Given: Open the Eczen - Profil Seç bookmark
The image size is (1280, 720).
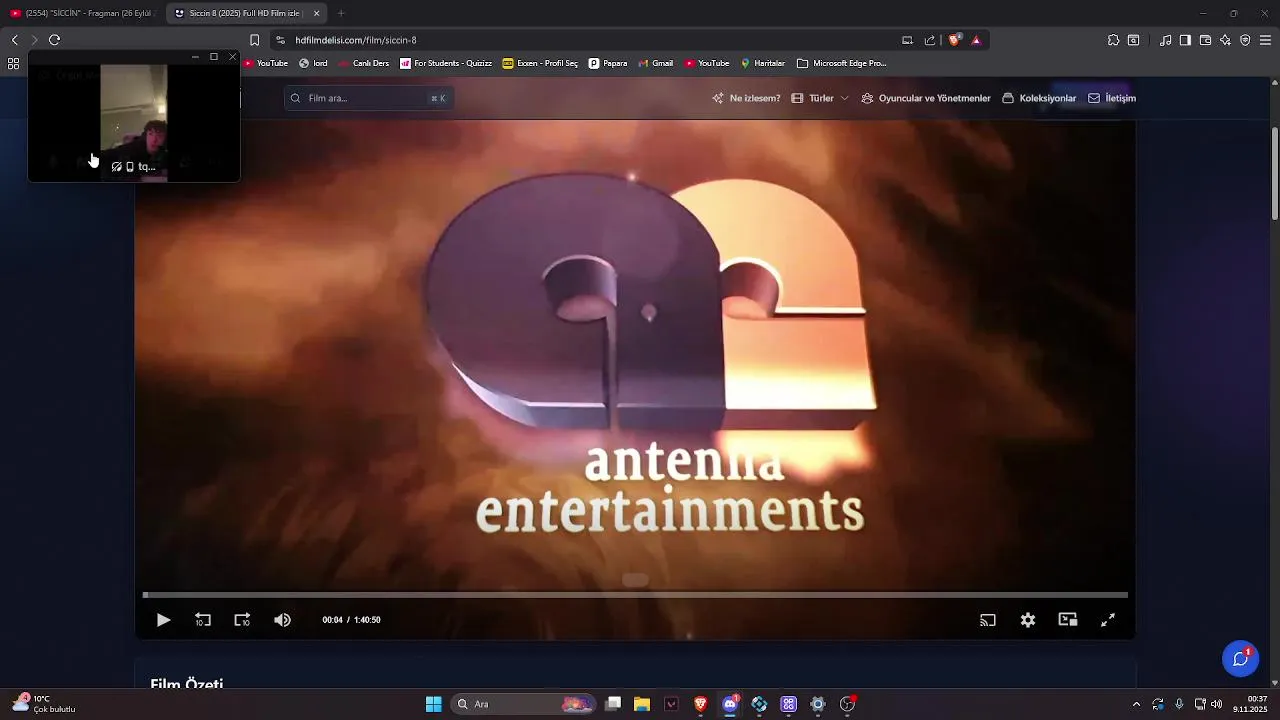Looking at the screenshot, I should [540, 63].
